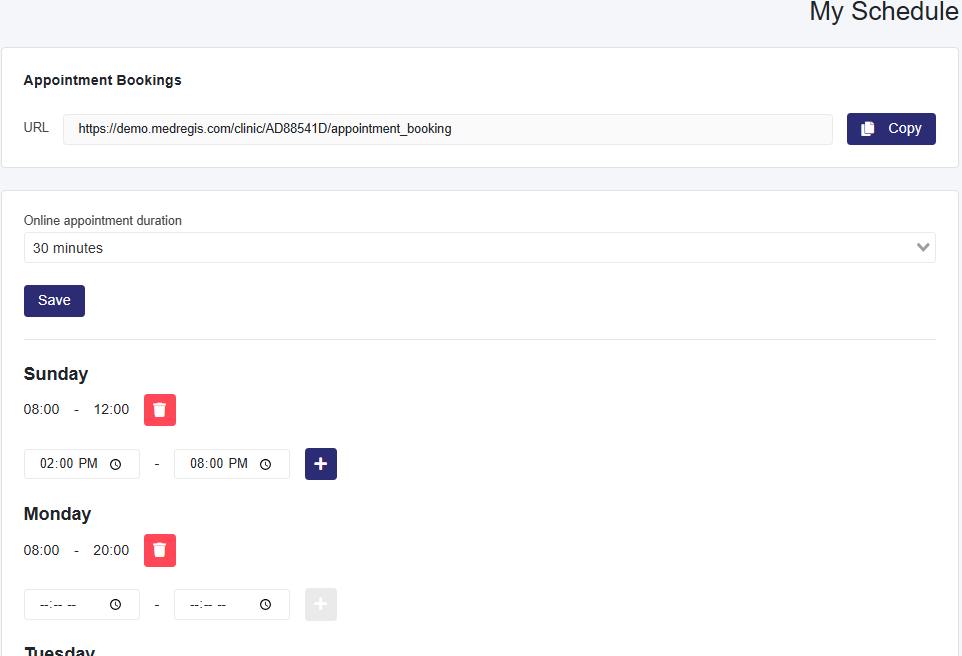Select the PM segment in Sunday's end time
The height and width of the screenshot is (656, 962).
tap(238, 464)
